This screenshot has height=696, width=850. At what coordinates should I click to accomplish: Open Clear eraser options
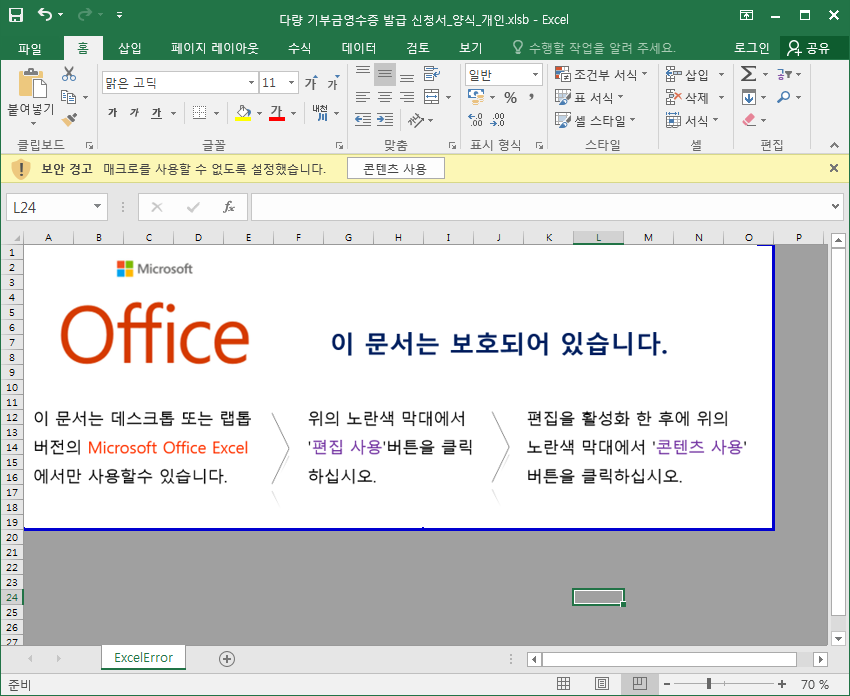(x=749, y=120)
